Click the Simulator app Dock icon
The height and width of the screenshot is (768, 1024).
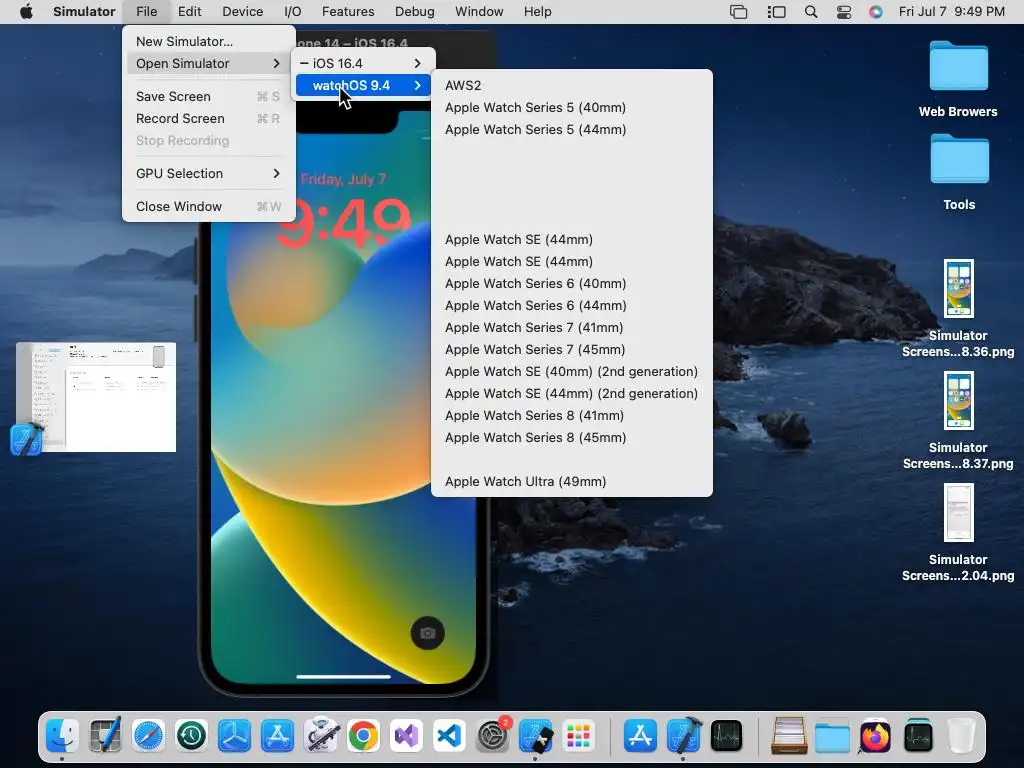[536, 736]
